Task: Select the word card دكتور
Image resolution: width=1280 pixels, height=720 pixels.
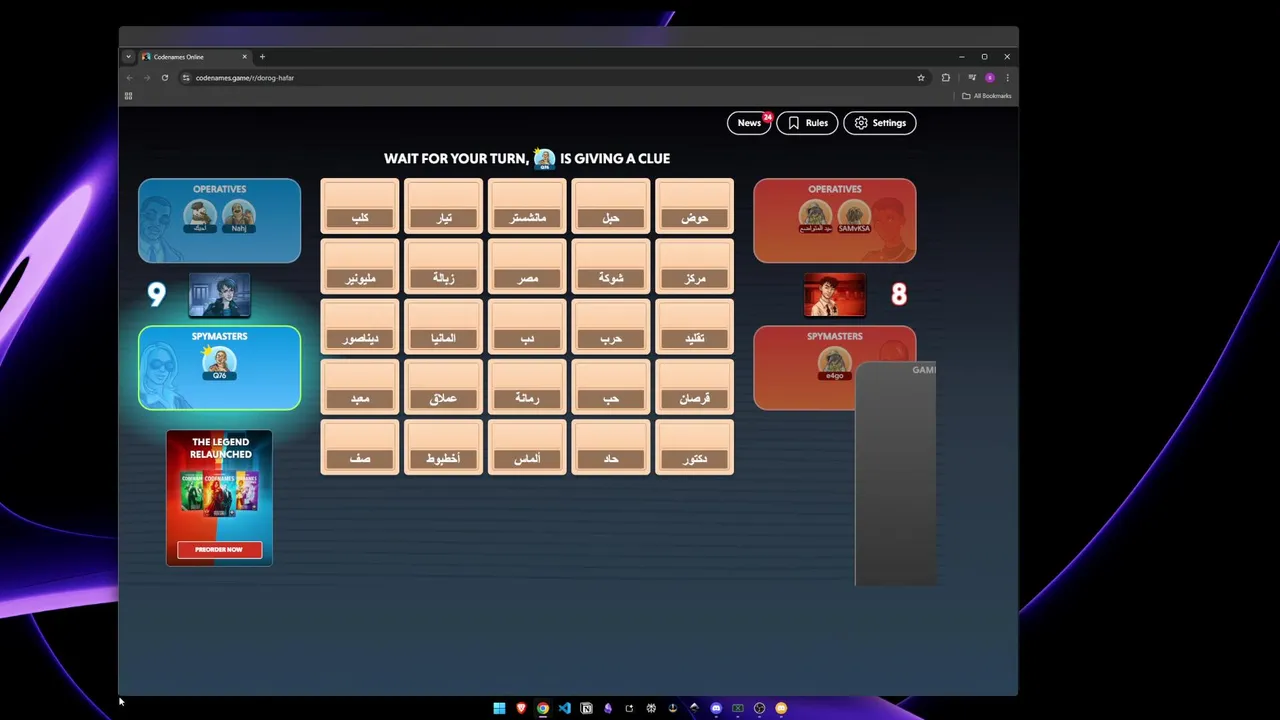Action: (x=694, y=446)
